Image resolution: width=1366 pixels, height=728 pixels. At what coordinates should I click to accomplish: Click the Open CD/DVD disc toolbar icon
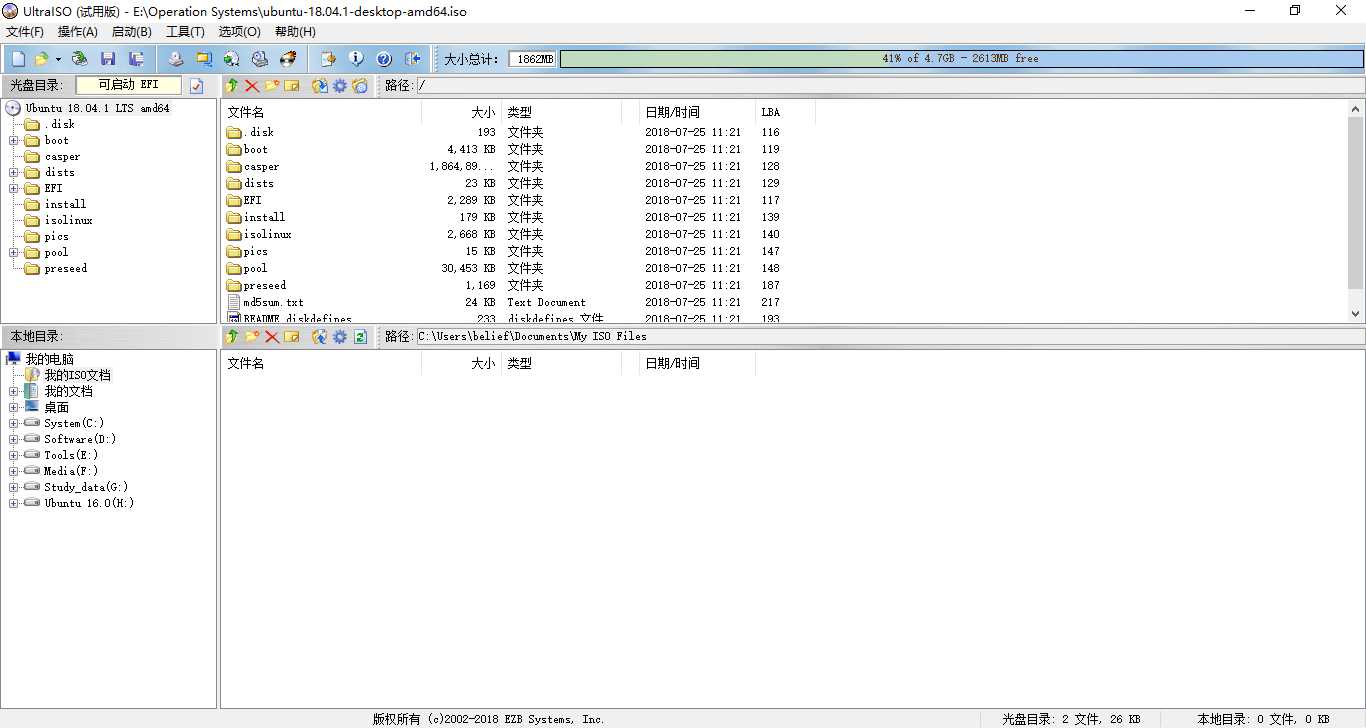pyautogui.click(x=79, y=59)
